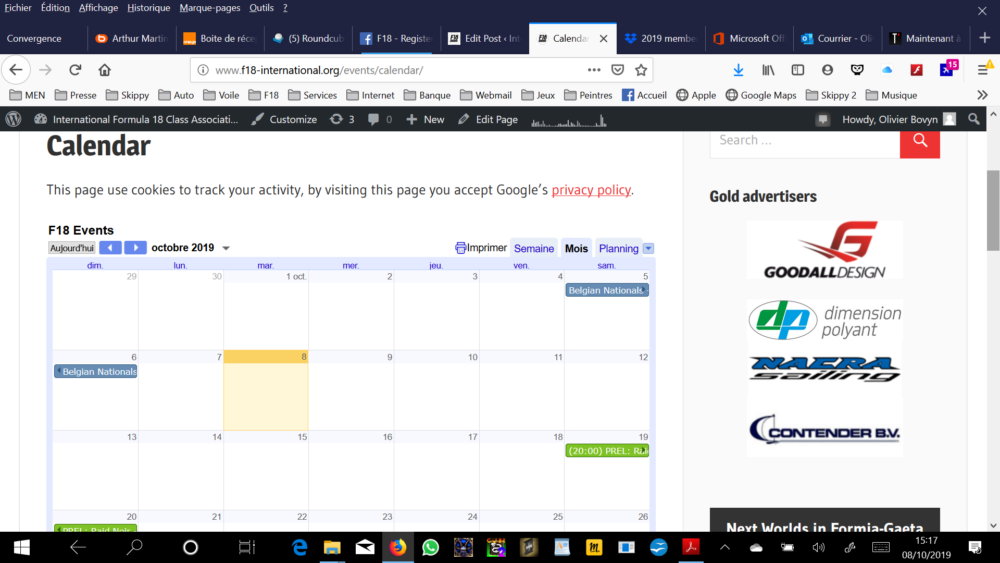This screenshot has height=563, width=1000.
Task: Open the Marque-pages menu
Action: [x=210, y=8]
